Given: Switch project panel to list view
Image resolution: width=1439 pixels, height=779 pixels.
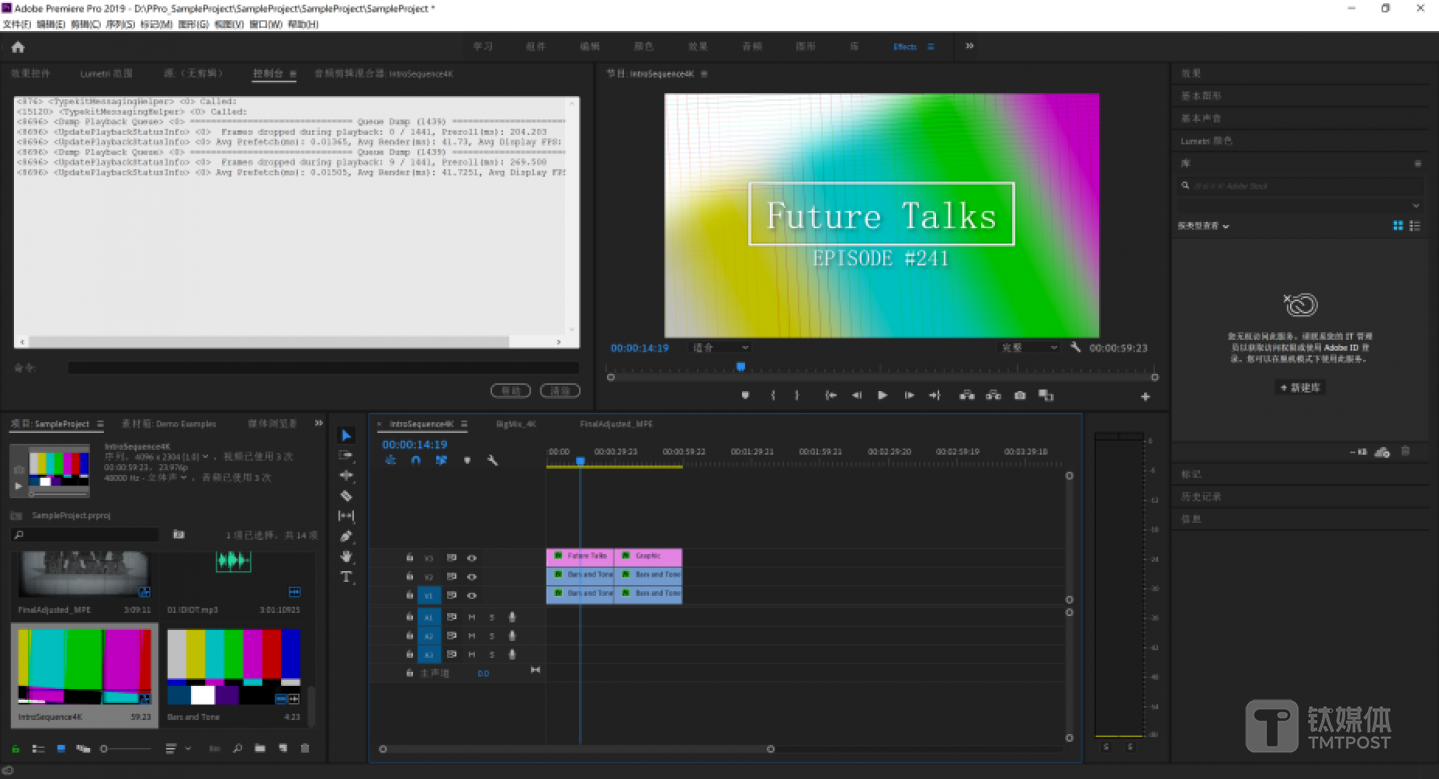Looking at the screenshot, I should pos(38,748).
